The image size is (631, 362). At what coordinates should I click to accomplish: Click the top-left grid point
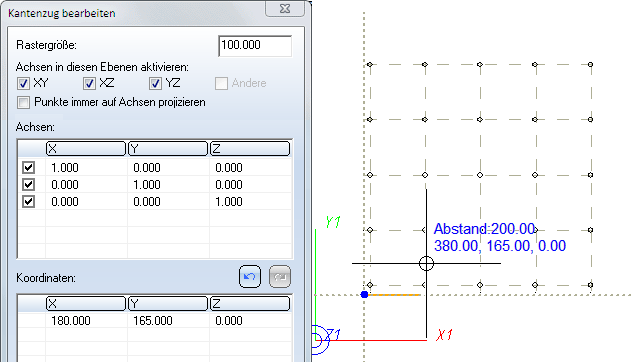pos(370,64)
